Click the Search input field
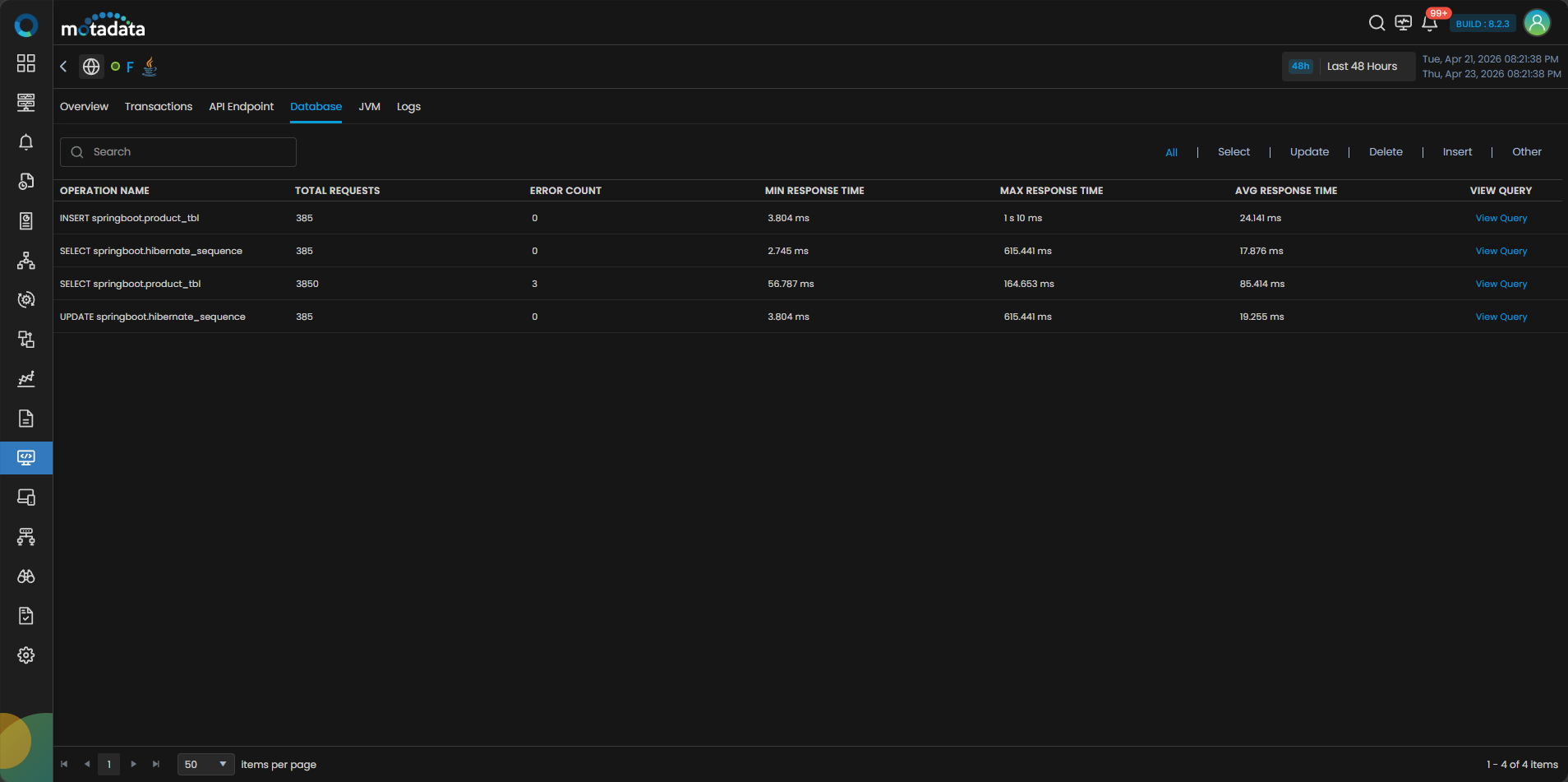1568x782 pixels. [x=178, y=152]
